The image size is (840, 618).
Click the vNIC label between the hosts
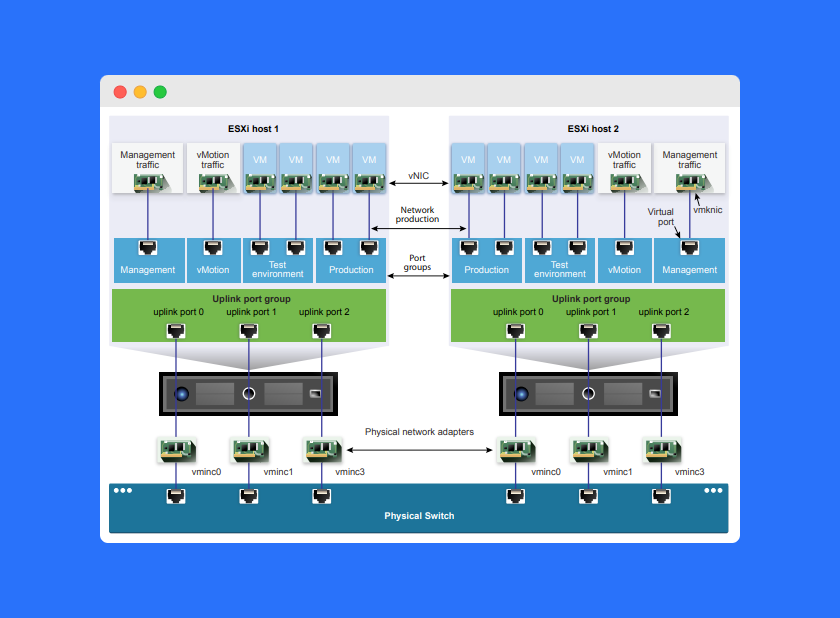pyautogui.click(x=418, y=175)
